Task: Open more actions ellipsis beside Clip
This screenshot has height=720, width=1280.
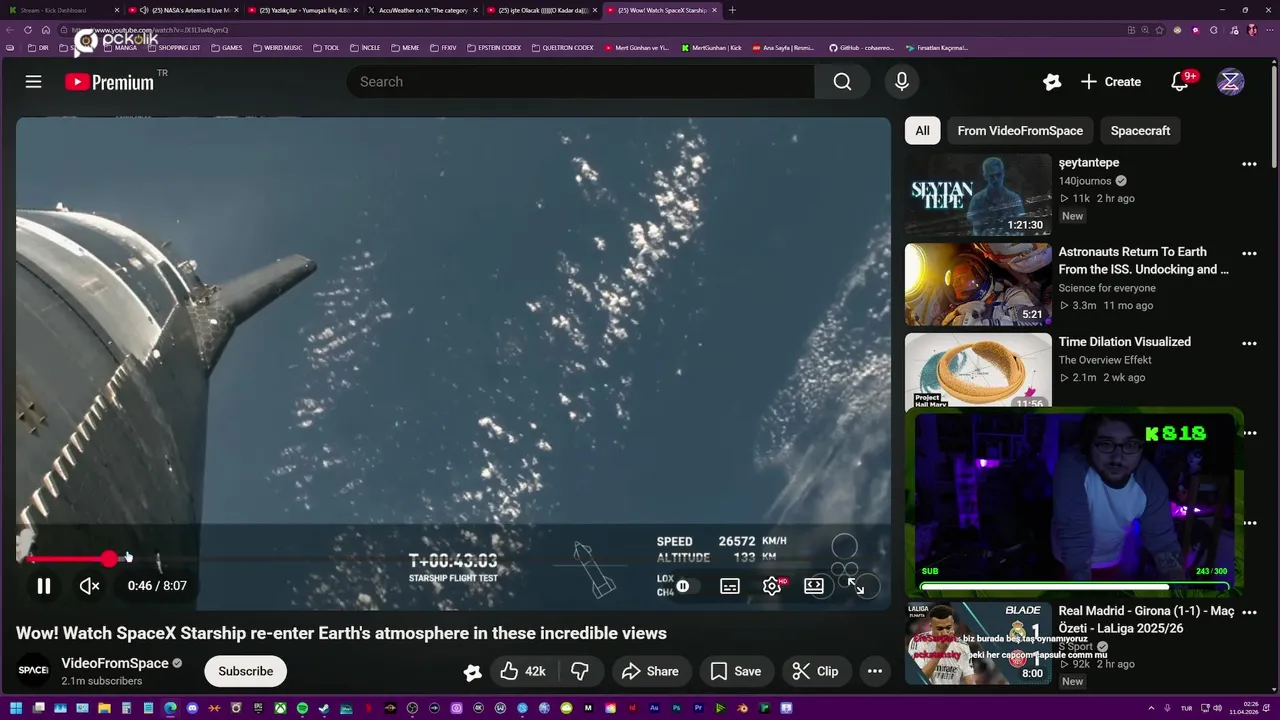Action: pos(875,671)
